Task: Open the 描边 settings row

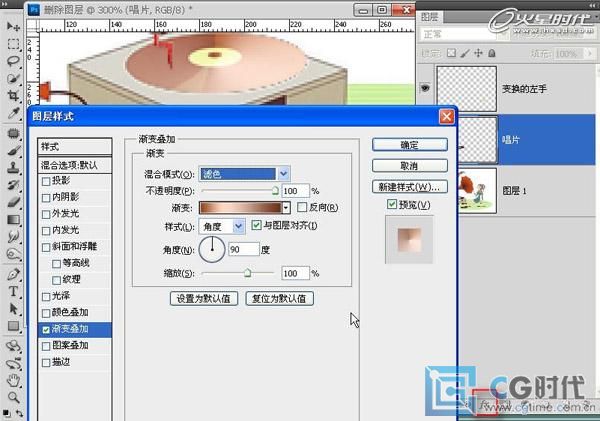Action: [x=75, y=362]
